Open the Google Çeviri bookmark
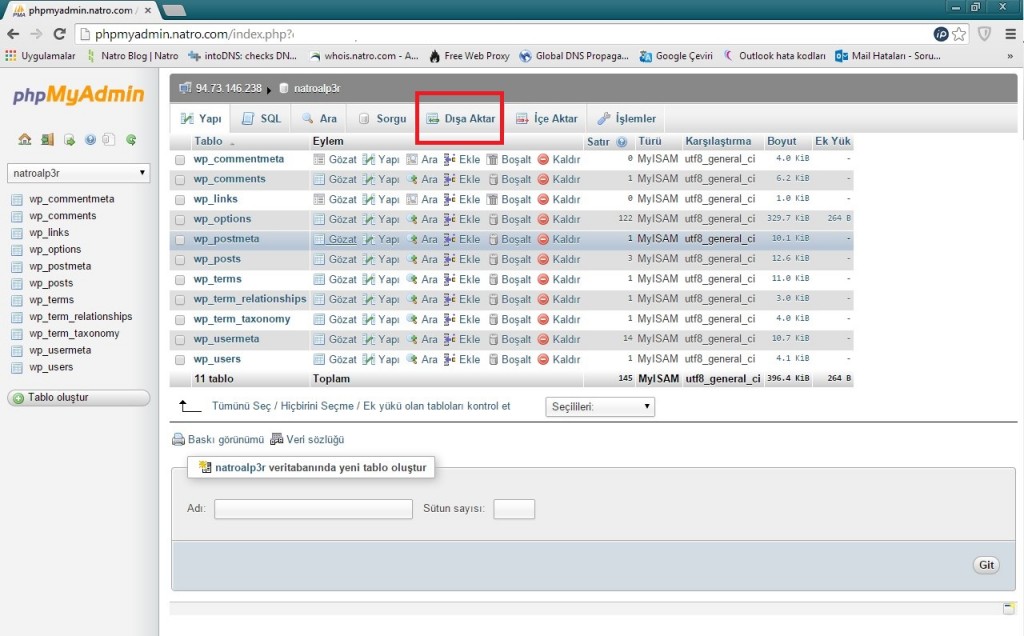This screenshot has height=636, width=1024. 676,56
